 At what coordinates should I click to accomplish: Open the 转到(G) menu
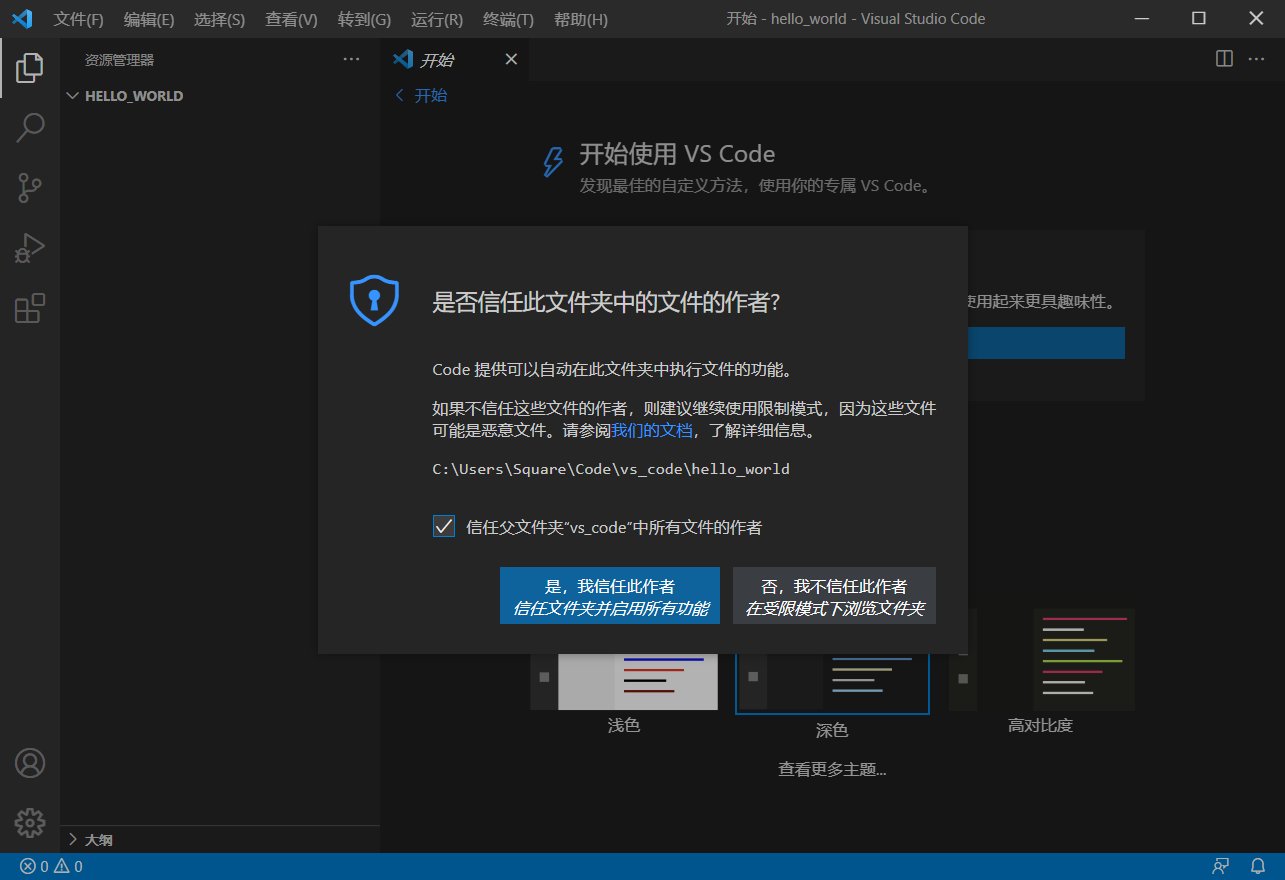pos(364,20)
